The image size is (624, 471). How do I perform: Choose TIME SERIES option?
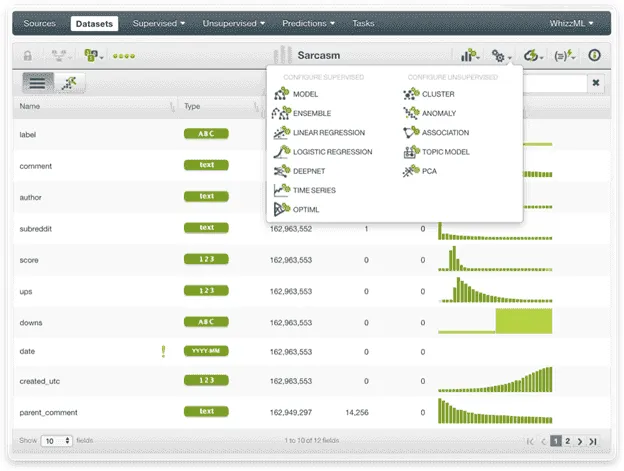pos(304,190)
